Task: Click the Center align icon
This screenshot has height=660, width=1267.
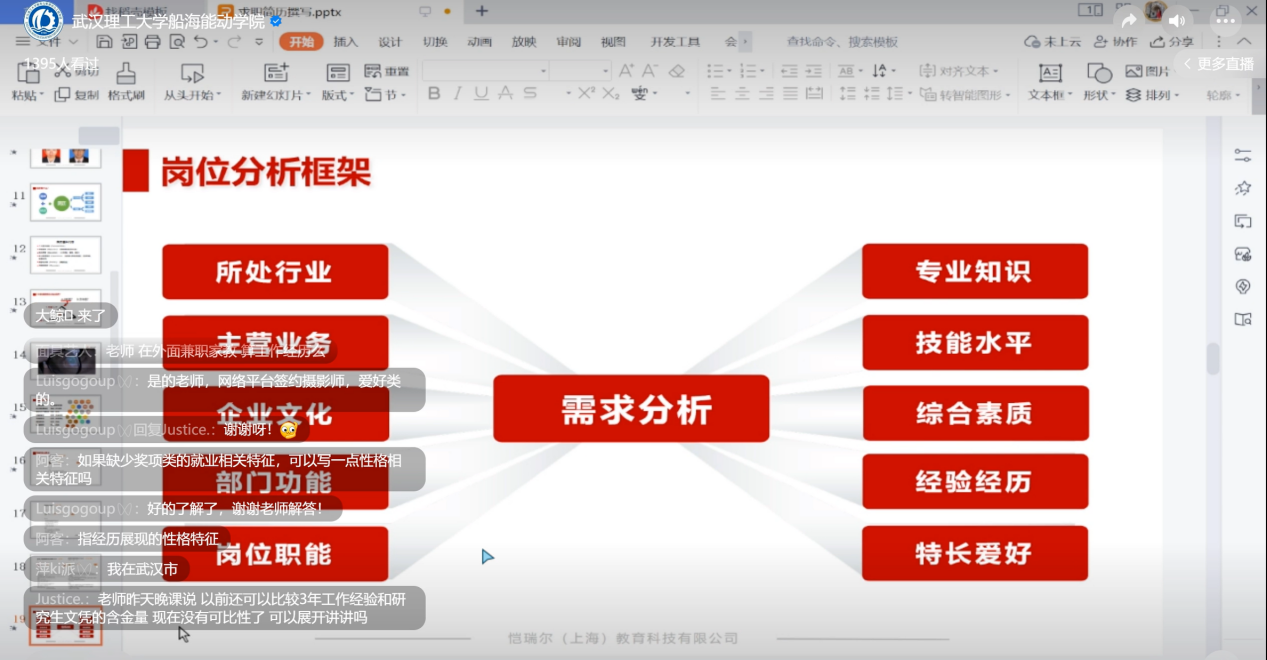Action: coord(741,94)
